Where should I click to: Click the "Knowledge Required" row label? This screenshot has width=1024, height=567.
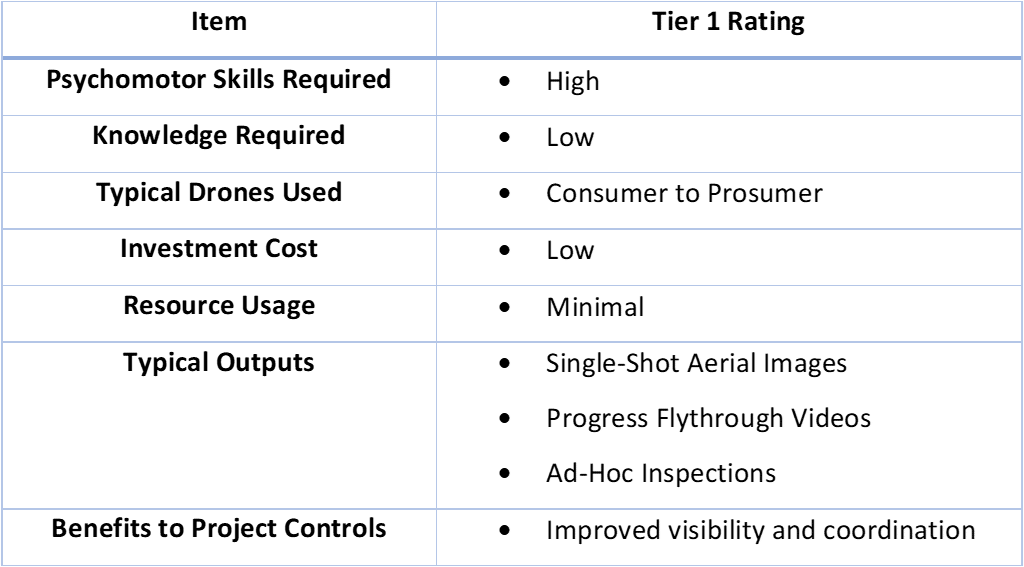pyautogui.click(x=218, y=136)
